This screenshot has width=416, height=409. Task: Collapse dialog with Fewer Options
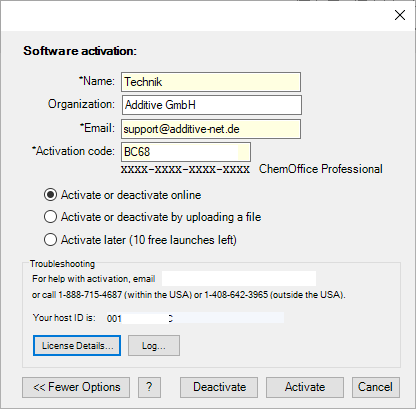pyautogui.click(x=76, y=387)
